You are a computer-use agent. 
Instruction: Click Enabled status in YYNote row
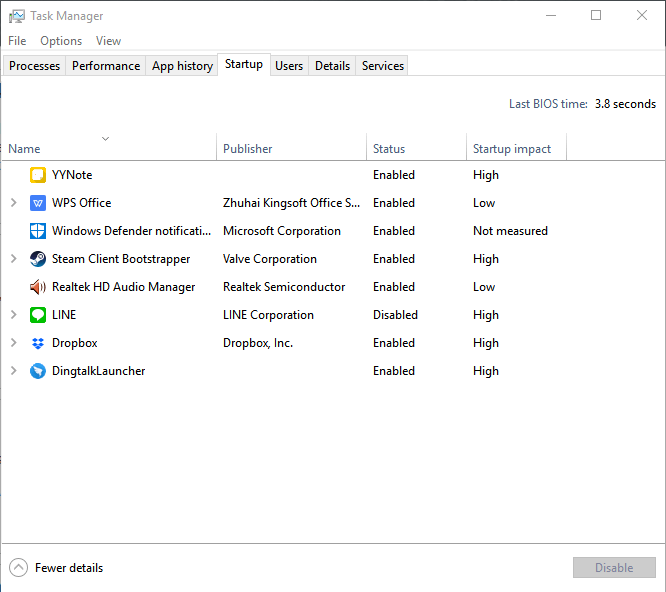point(394,175)
